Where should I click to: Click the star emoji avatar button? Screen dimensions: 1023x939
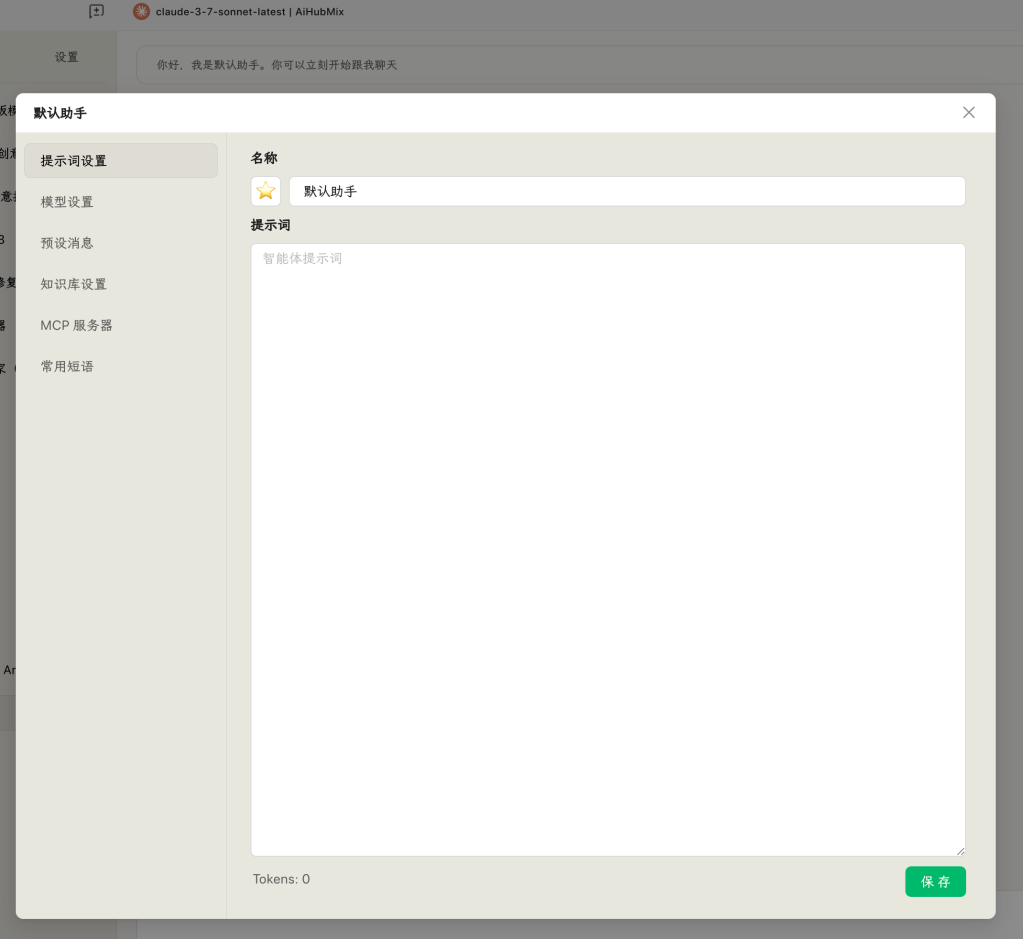(266, 191)
